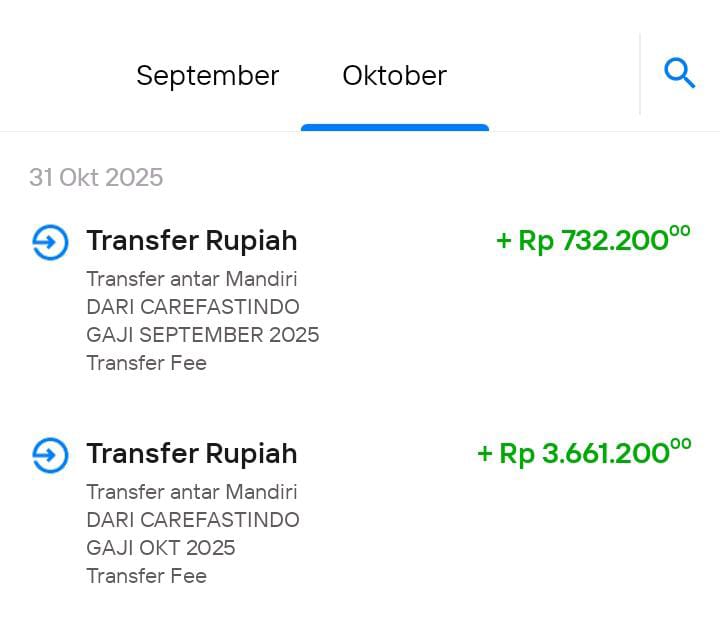This screenshot has width=720, height=618.
Task: Select the GAJI SEPTEMBER 2025 description line
Action: 203,335
